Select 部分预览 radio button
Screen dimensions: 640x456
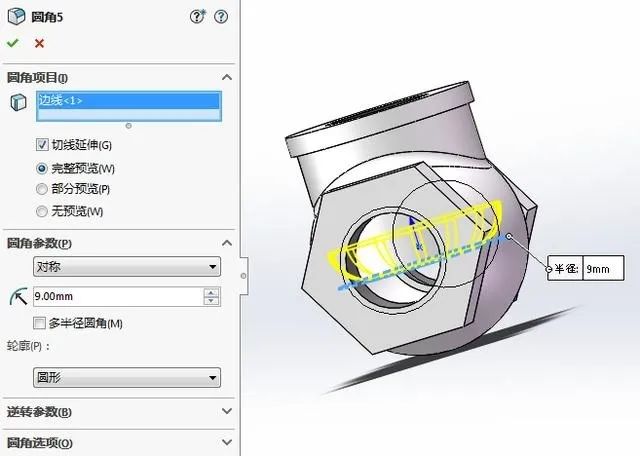42,189
